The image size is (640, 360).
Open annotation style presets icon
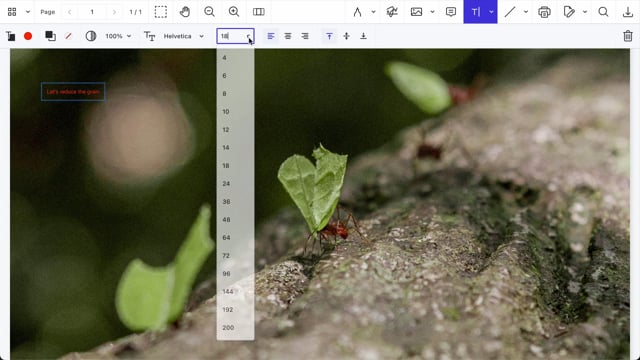11,36
